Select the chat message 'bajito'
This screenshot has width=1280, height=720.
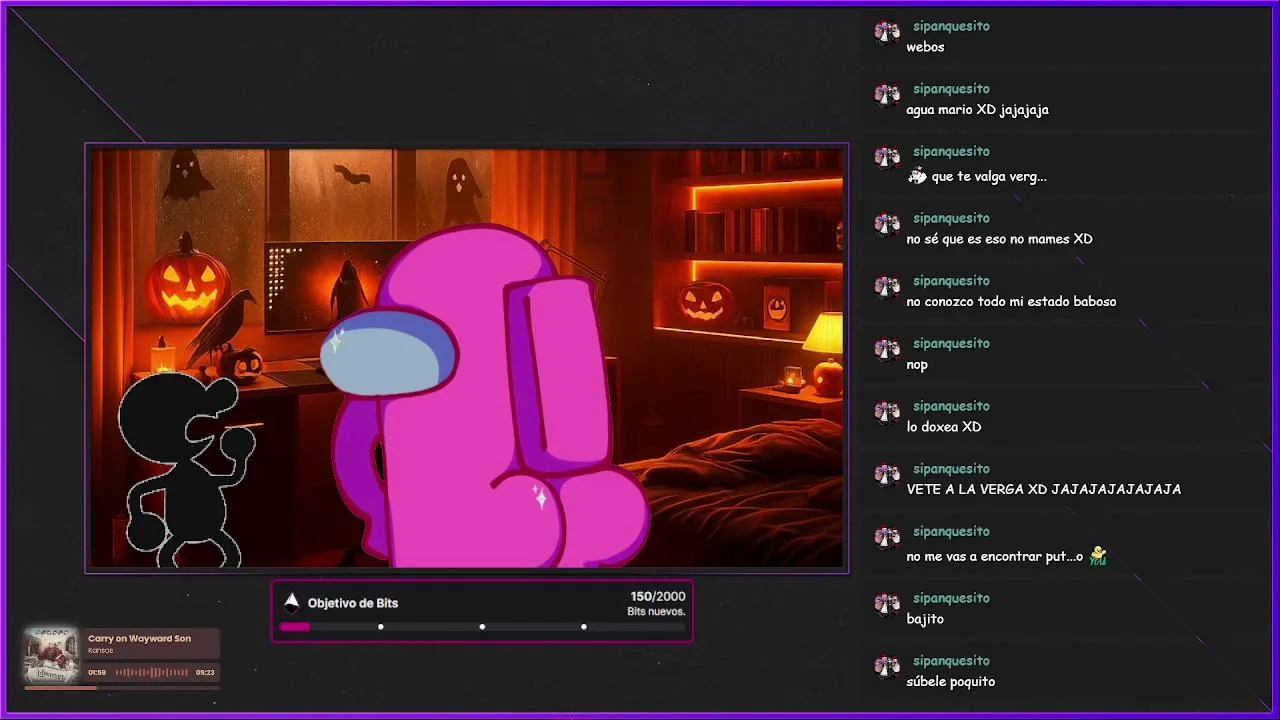(x=925, y=619)
